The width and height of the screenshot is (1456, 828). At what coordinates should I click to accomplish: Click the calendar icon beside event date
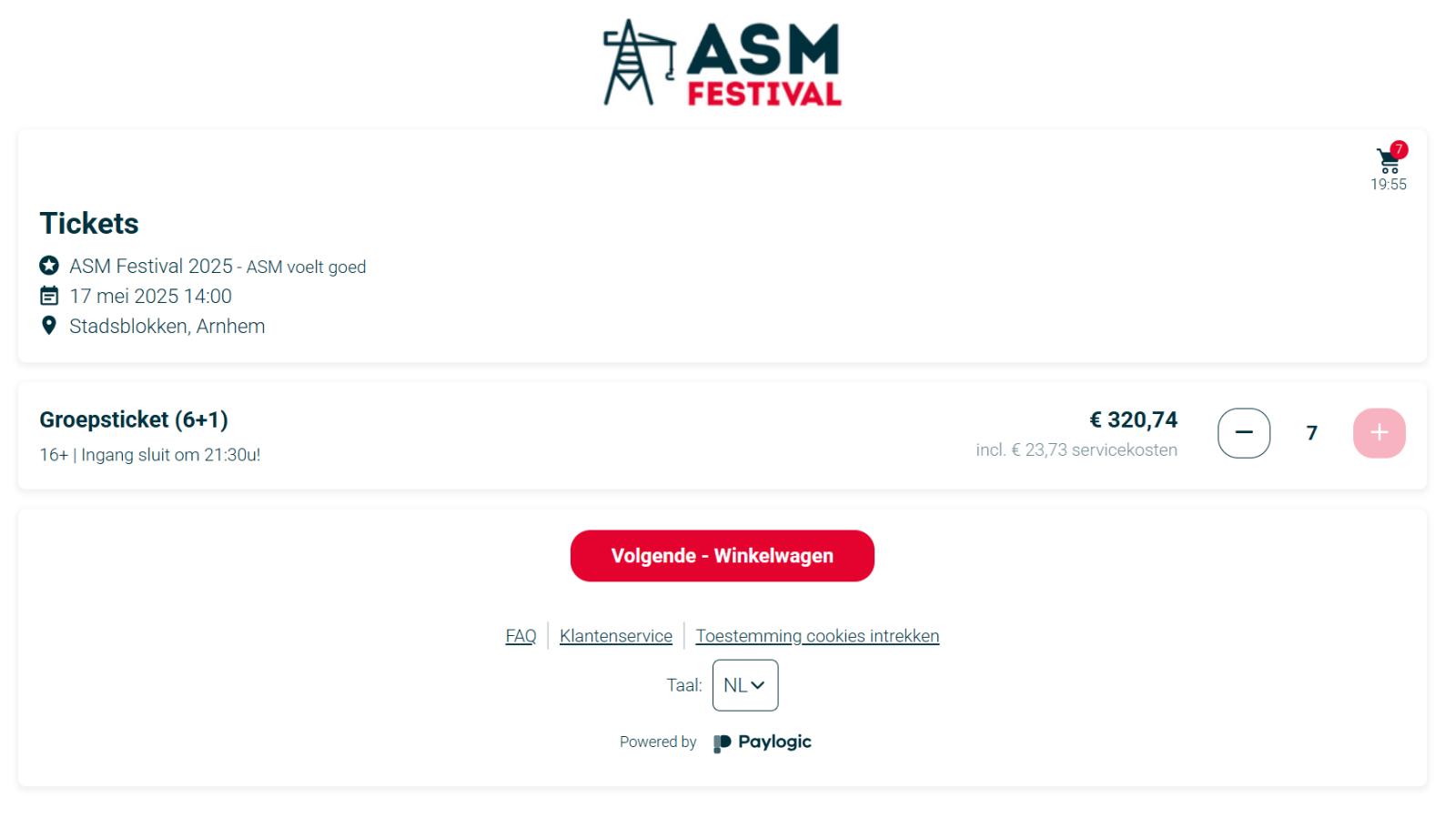(x=49, y=296)
